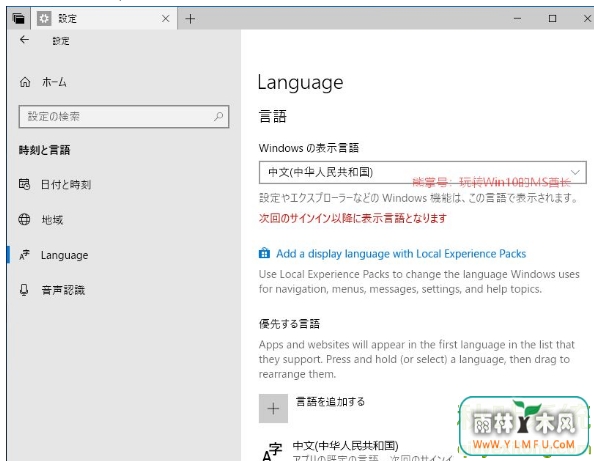Image resolution: width=594 pixels, height=461 pixels.
Task: Click the tab sets icon at the top left of the window
Action: 18,19
